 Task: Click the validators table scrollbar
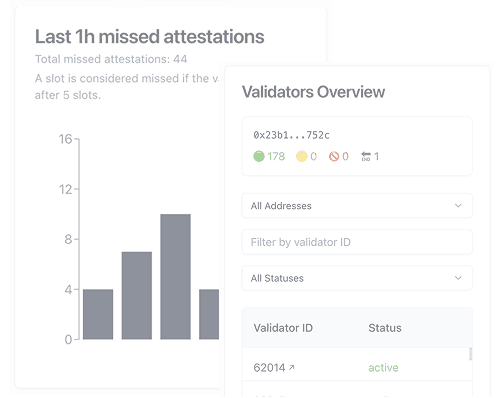[470, 354]
